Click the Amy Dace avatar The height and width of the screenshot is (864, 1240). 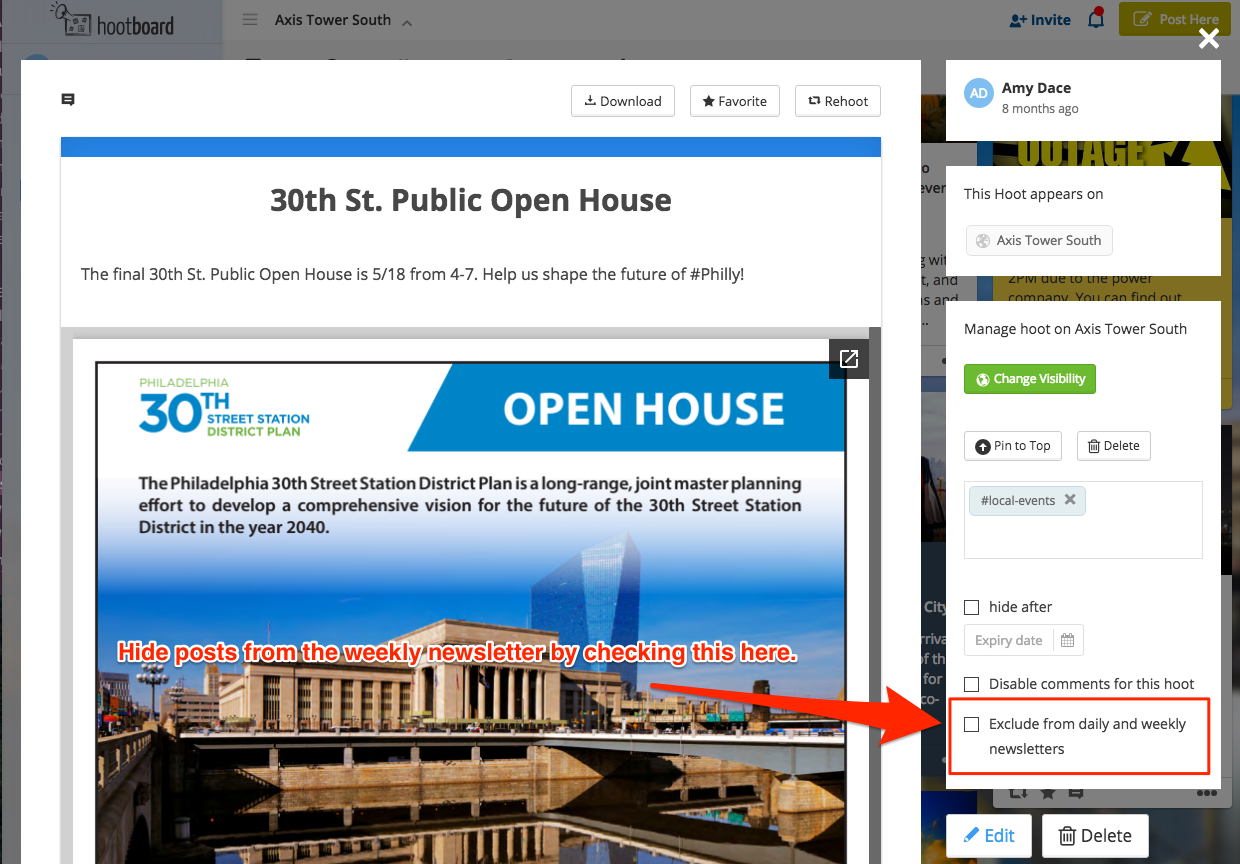pyautogui.click(x=979, y=93)
